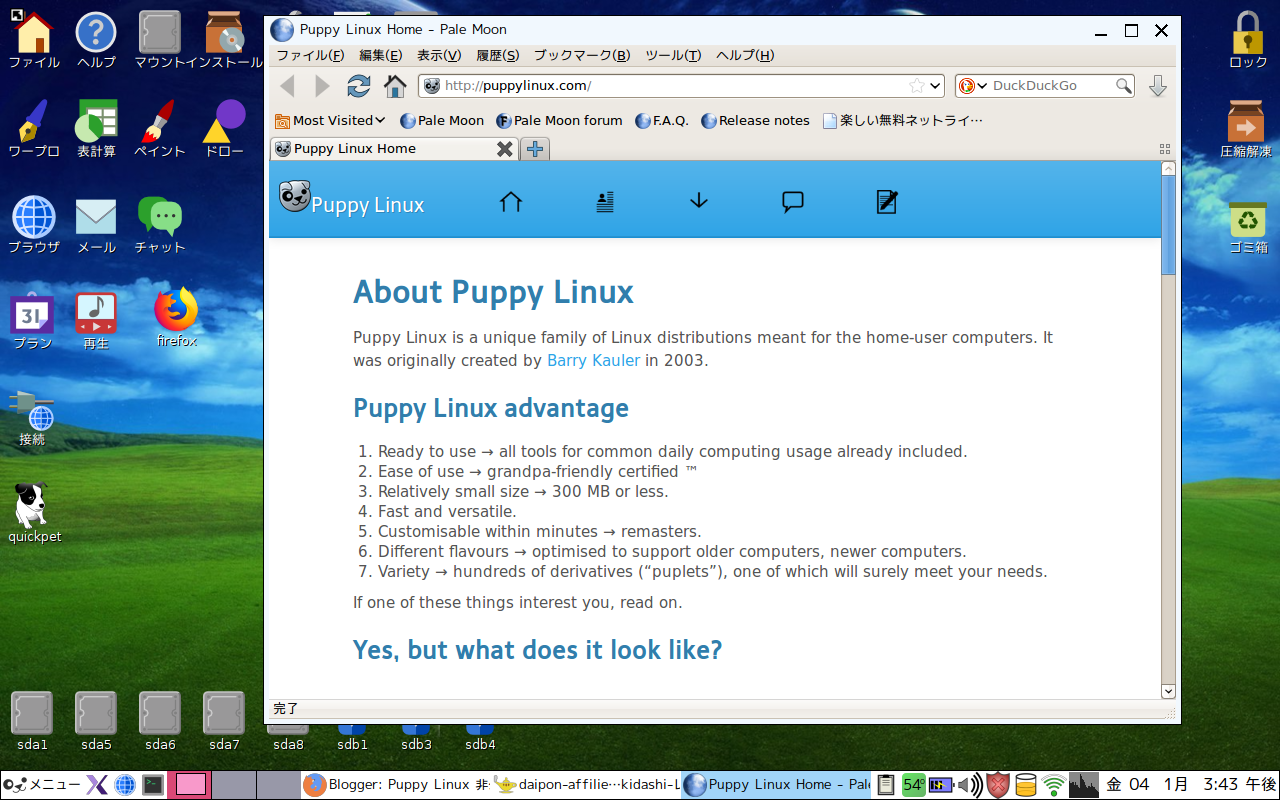1280x800 pixels.
Task: Open the address bar history dropdown
Action: pos(935,86)
